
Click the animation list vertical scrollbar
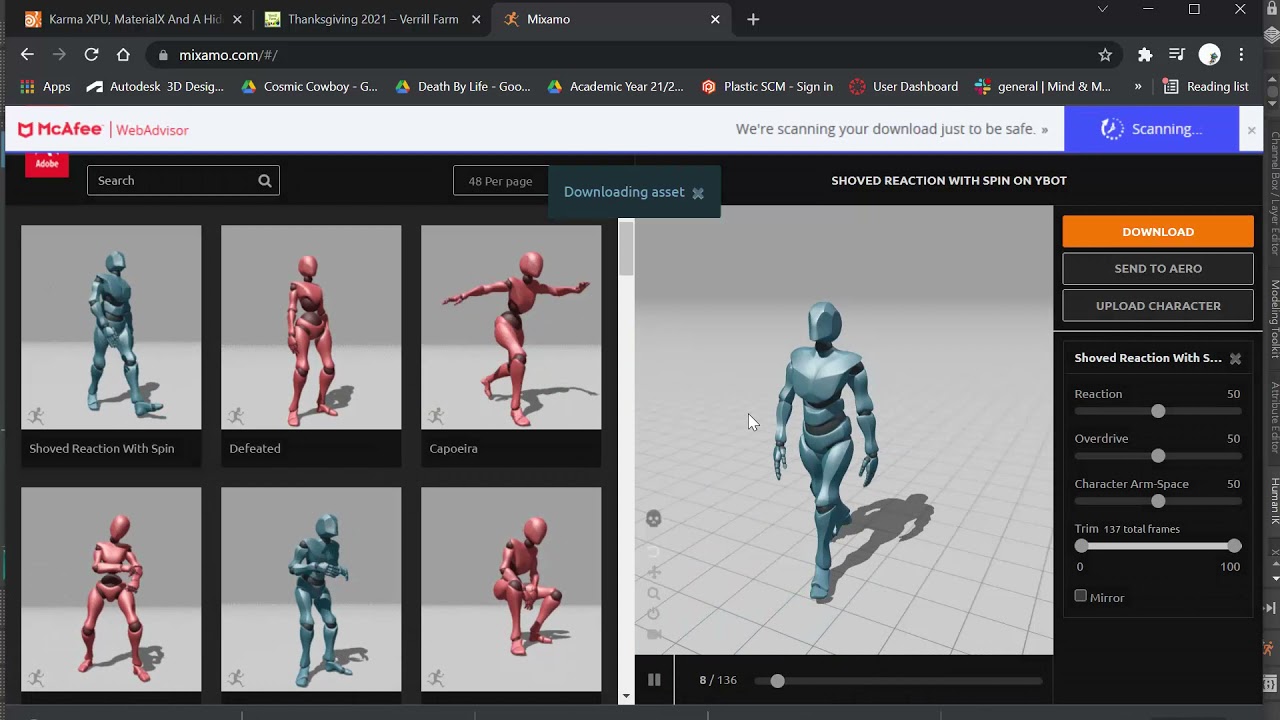pos(626,248)
